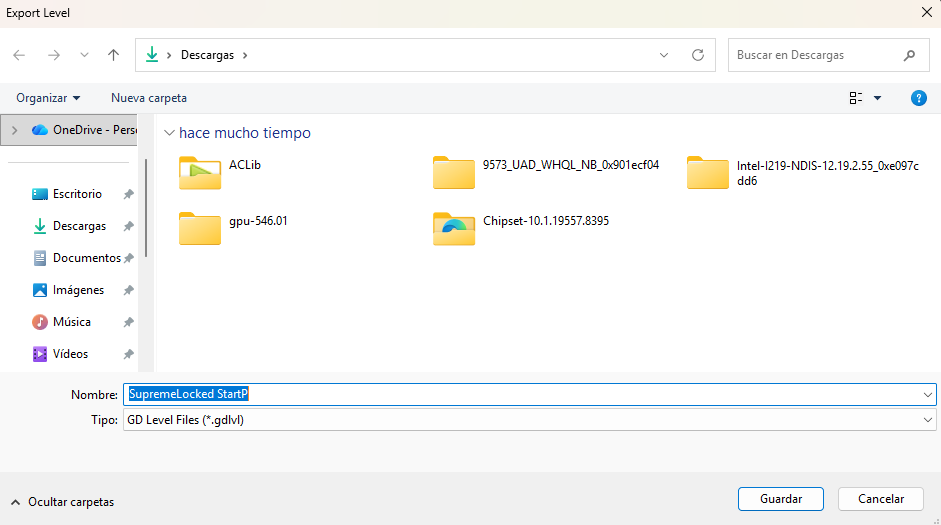Refresh the Descargas folder
The width and height of the screenshot is (941, 525).
pyautogui.click(x=697, y=55)
